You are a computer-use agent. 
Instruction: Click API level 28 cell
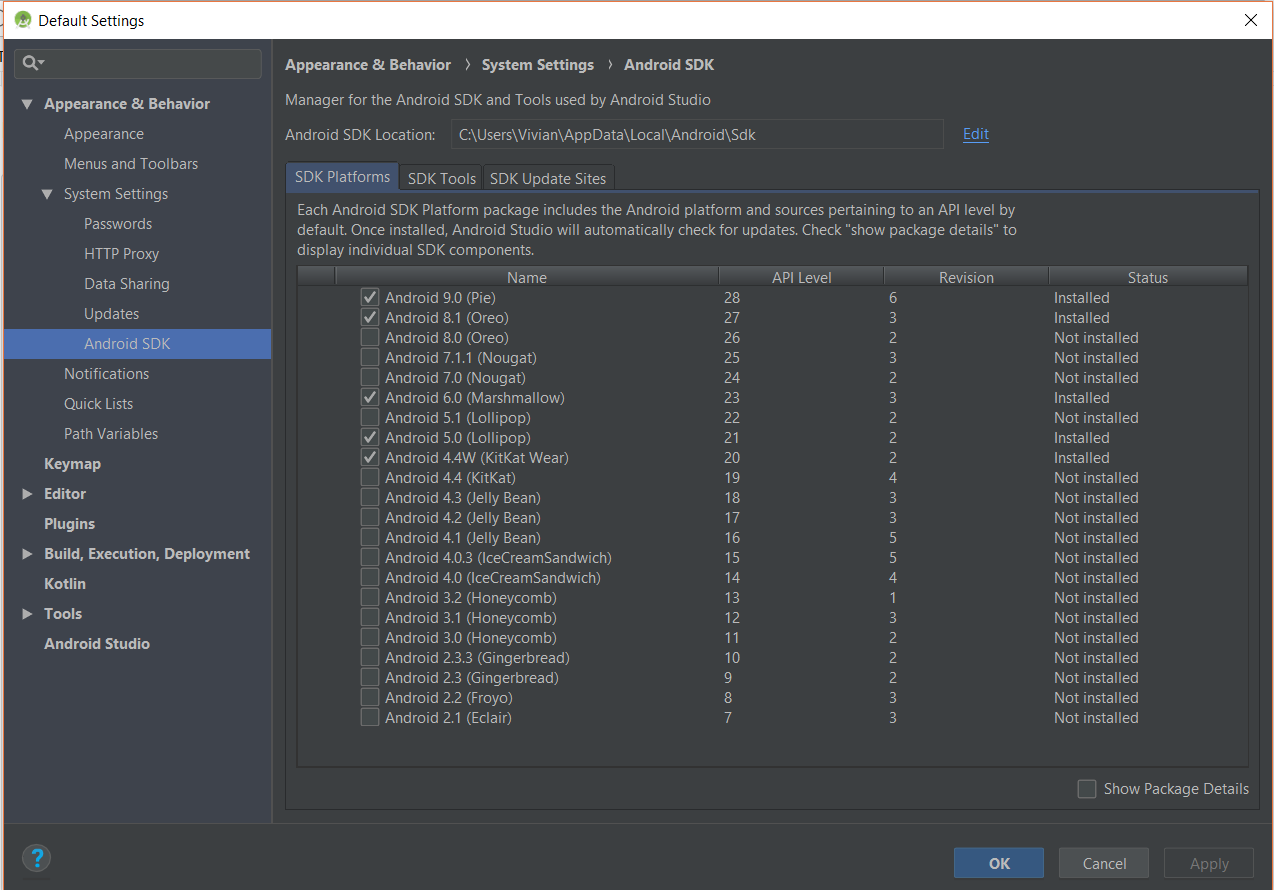(732, 297)
